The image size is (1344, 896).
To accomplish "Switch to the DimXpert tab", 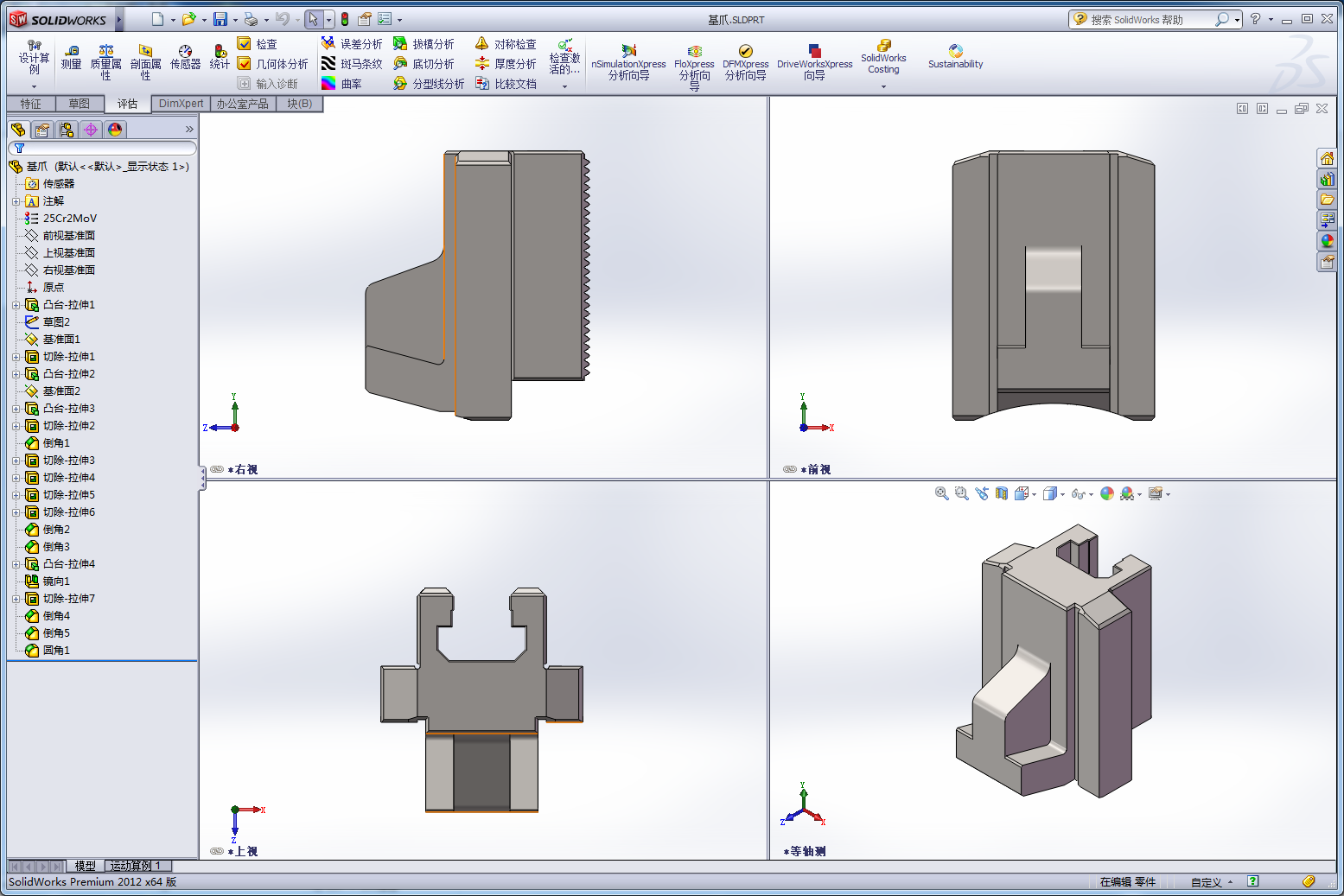I will coord(182,104).
